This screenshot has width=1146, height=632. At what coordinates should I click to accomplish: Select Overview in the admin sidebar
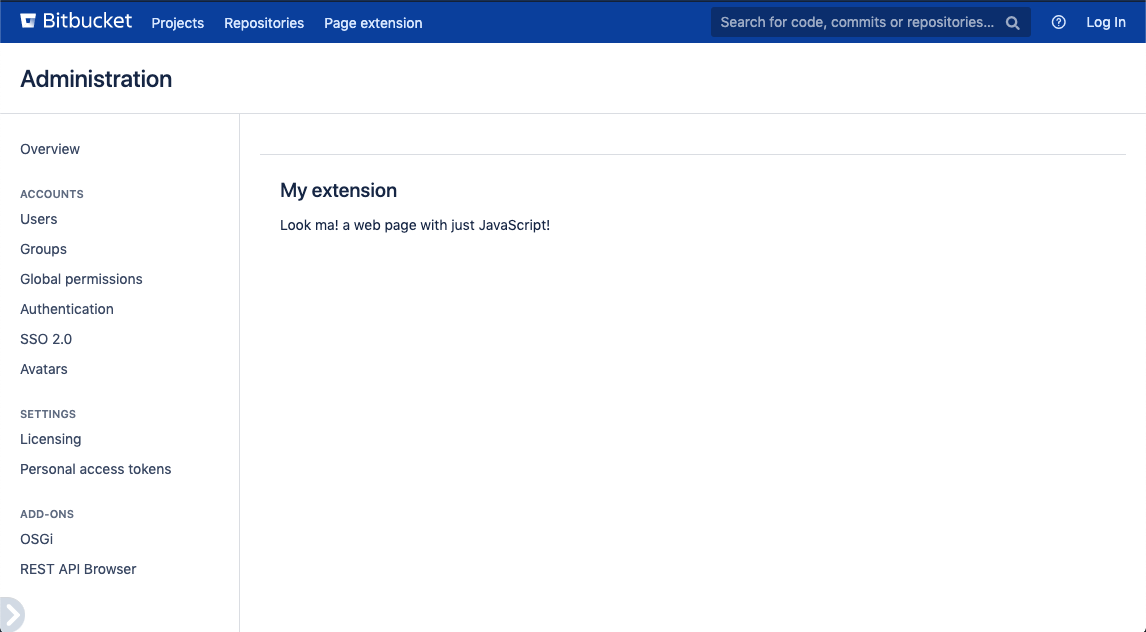[49, 148]
